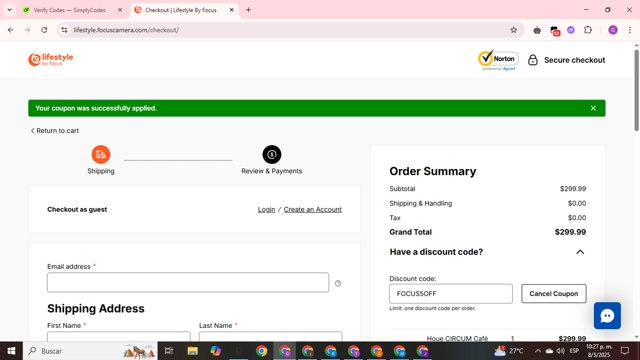Switch to the Verify Codes SimplyCodes tab
The height and width of the screenshot is (360, 640).
tap(69, 10)
